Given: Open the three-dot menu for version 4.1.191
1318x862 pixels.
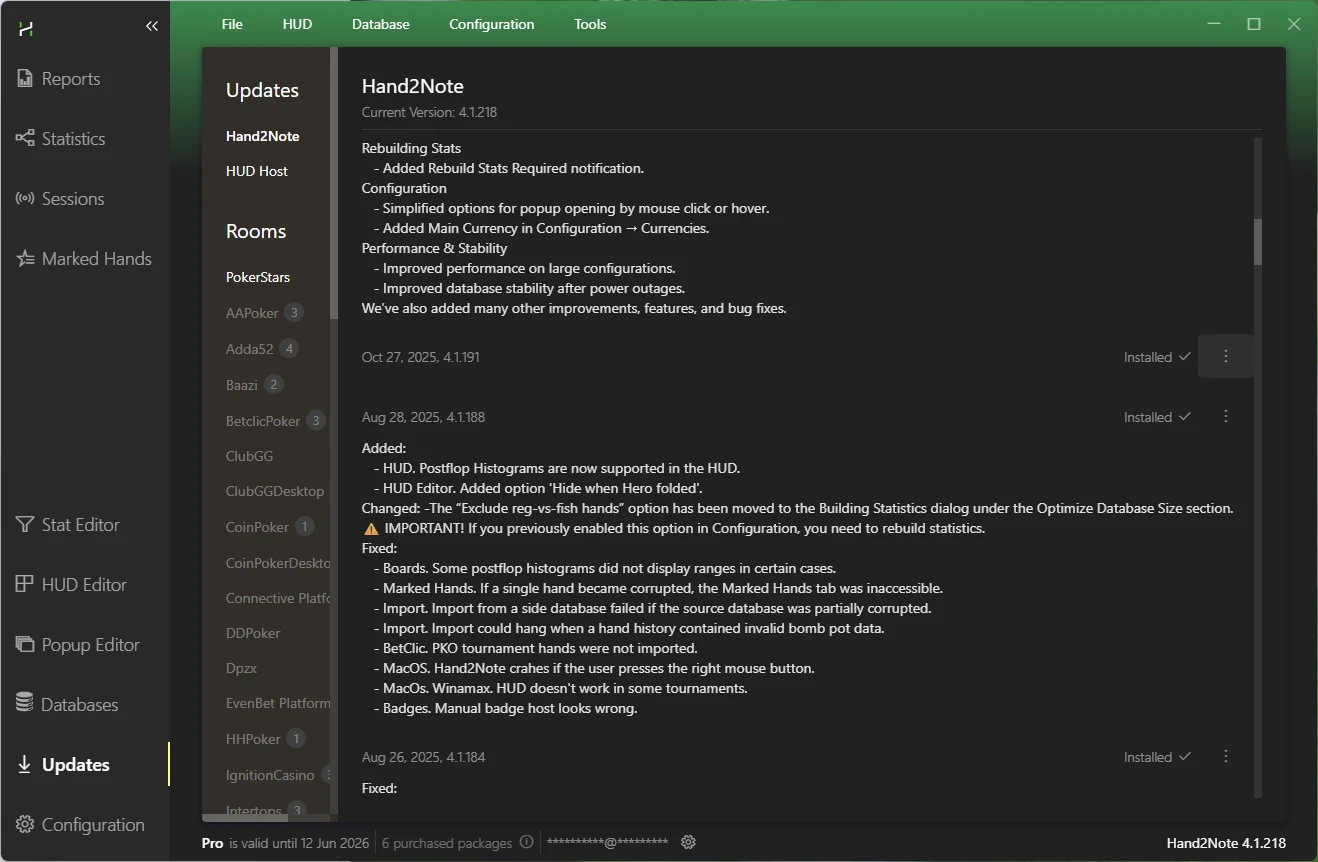Looking at the screenshot, I should [x=1226, y=357].
